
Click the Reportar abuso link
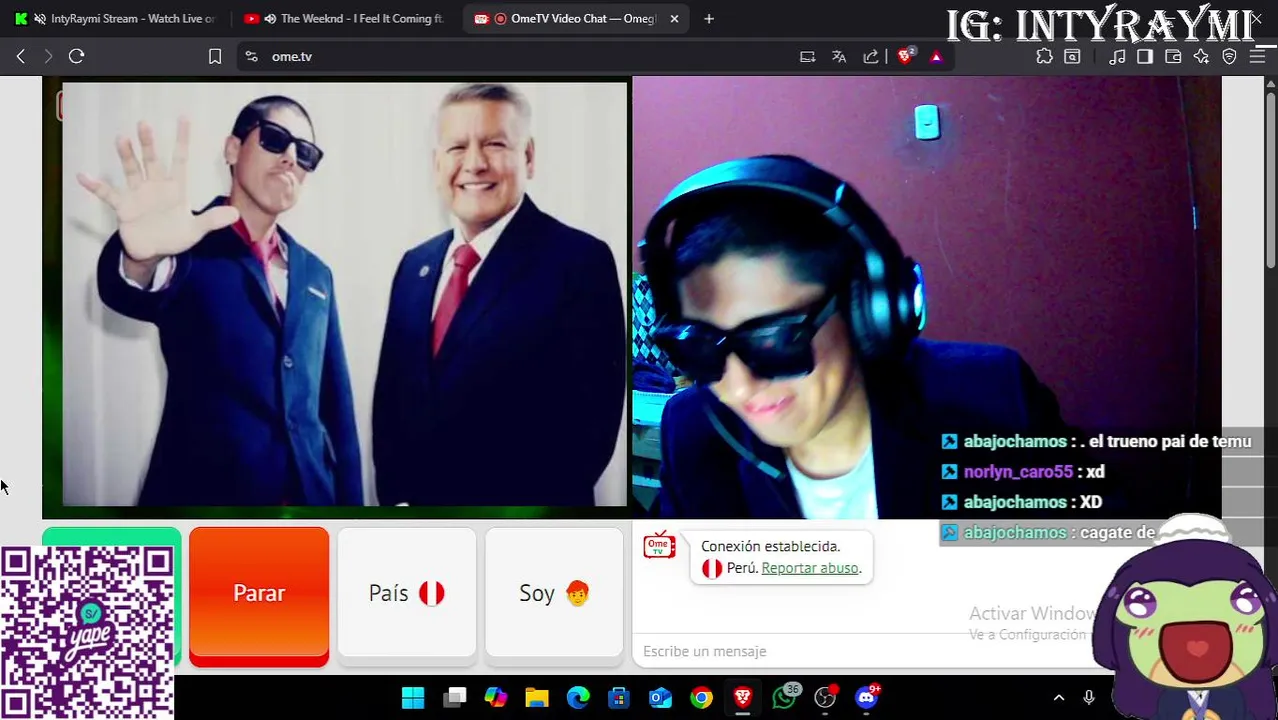click(x=809, y=568)
